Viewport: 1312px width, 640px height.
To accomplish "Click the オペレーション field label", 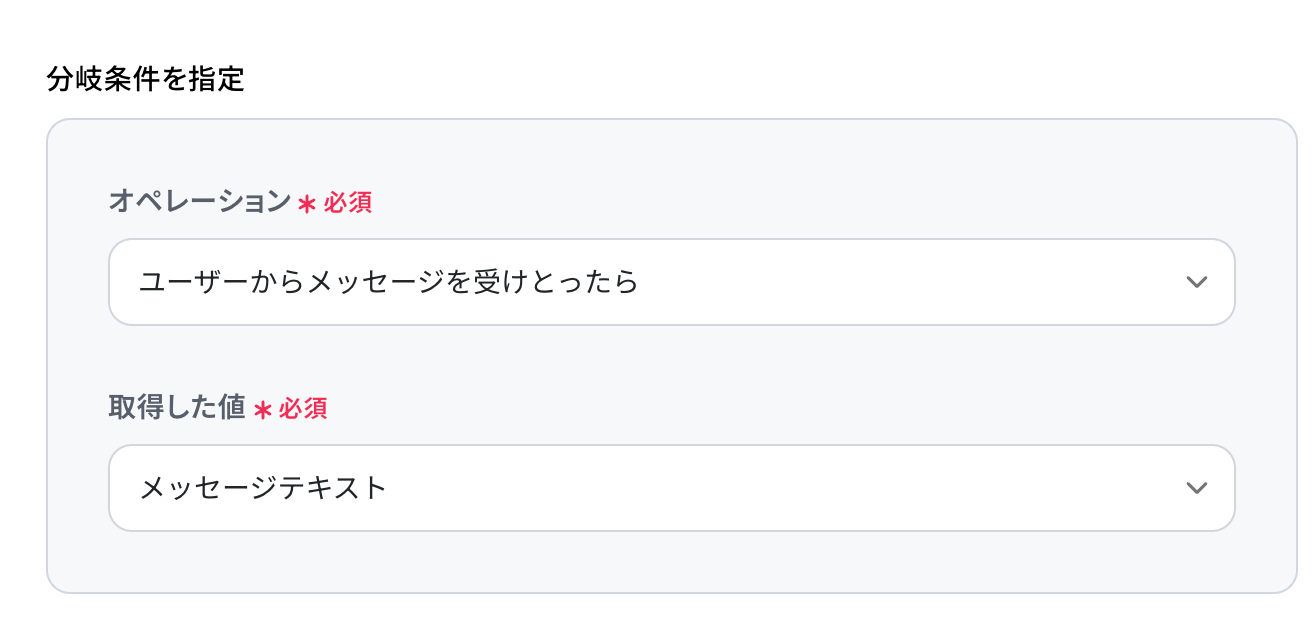I will click(x=199, y=202).
